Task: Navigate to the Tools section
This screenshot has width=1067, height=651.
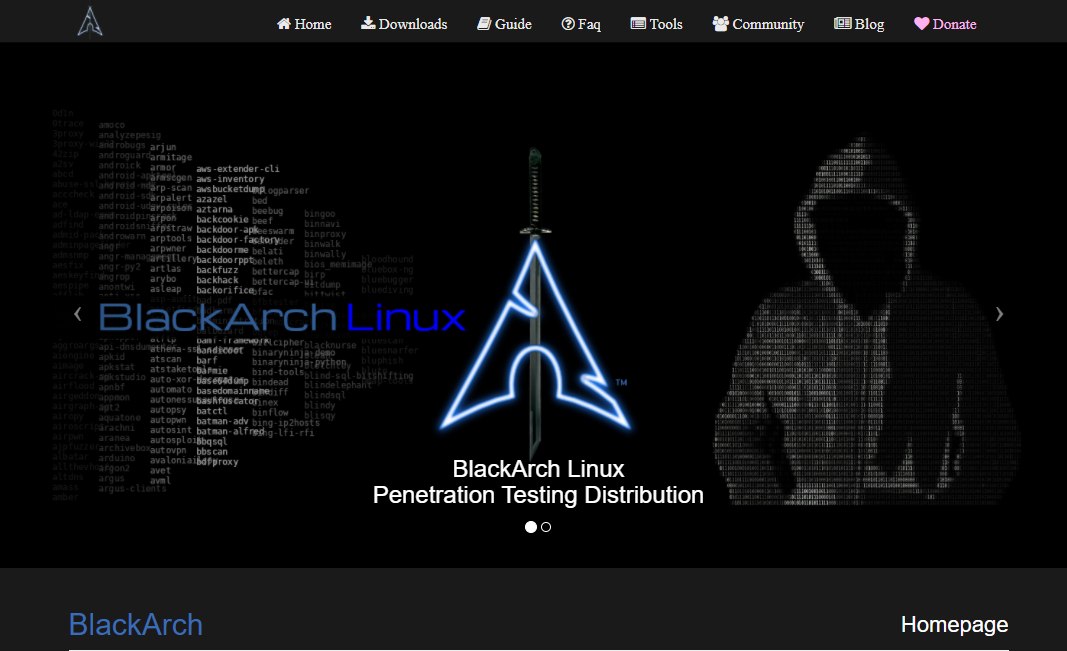Action: (x=657, y=24)
